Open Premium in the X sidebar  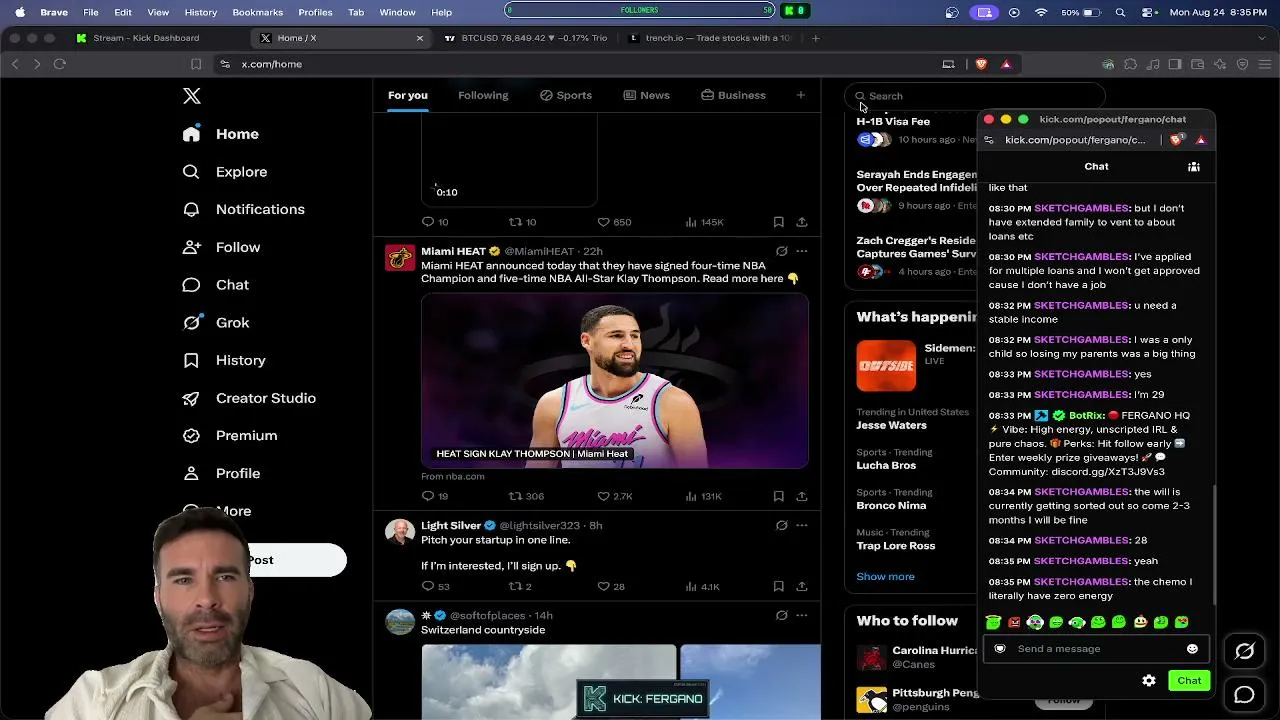230,436
